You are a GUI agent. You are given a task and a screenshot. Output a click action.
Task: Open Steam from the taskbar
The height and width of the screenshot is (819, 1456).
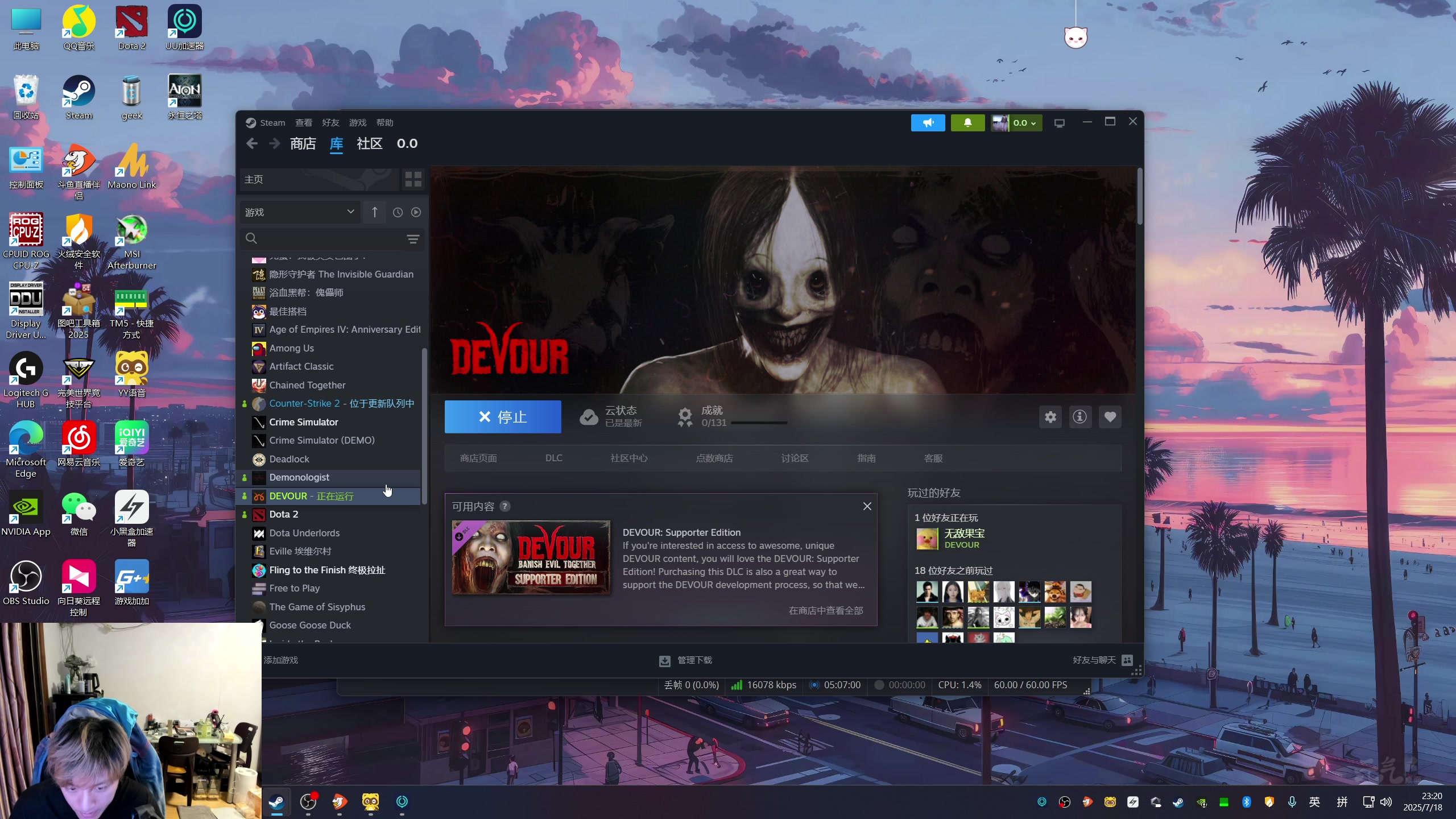(x=277, y=802)
